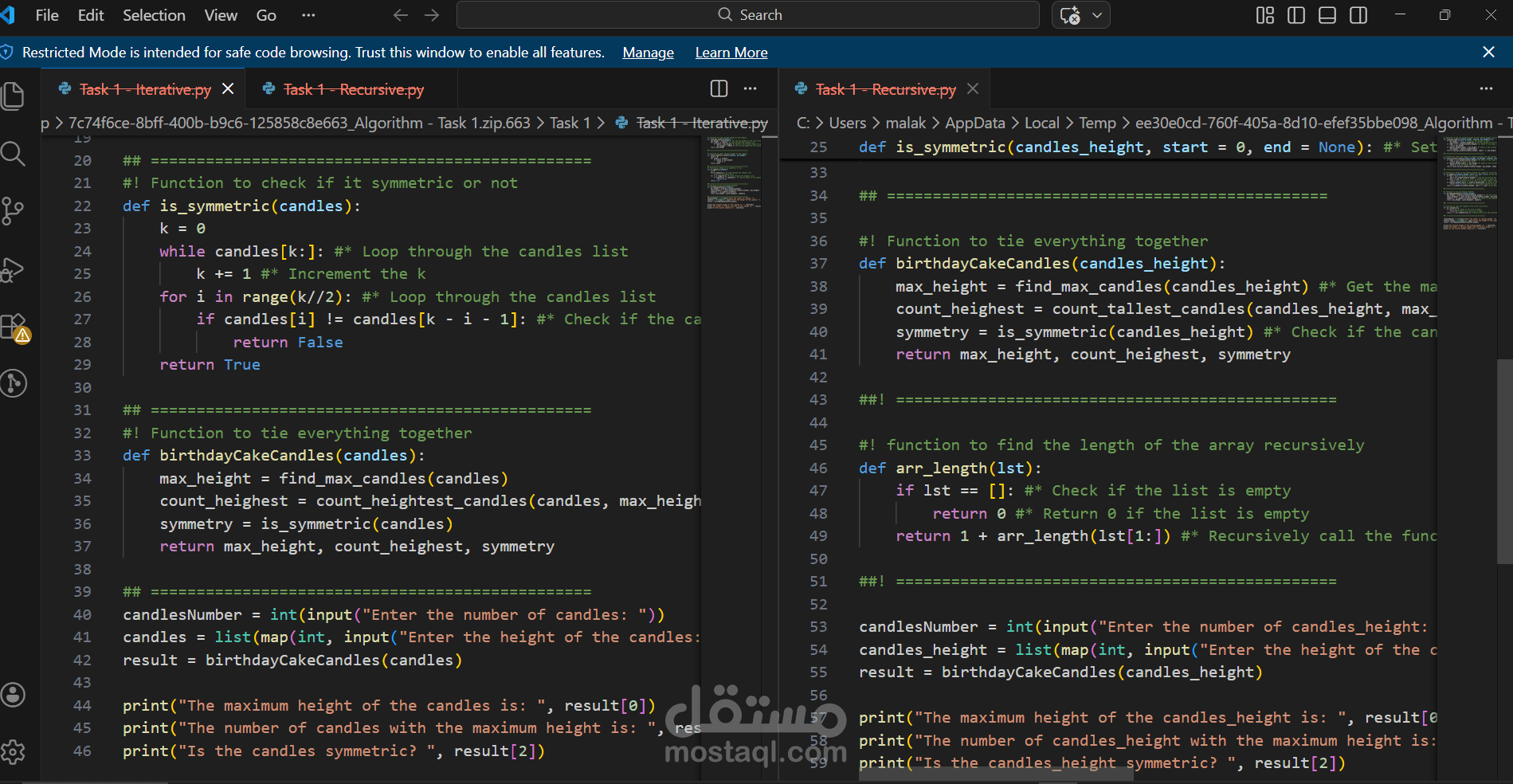Click the Learn More link in the banner
1513x784 pixels.
click(731, 53)
